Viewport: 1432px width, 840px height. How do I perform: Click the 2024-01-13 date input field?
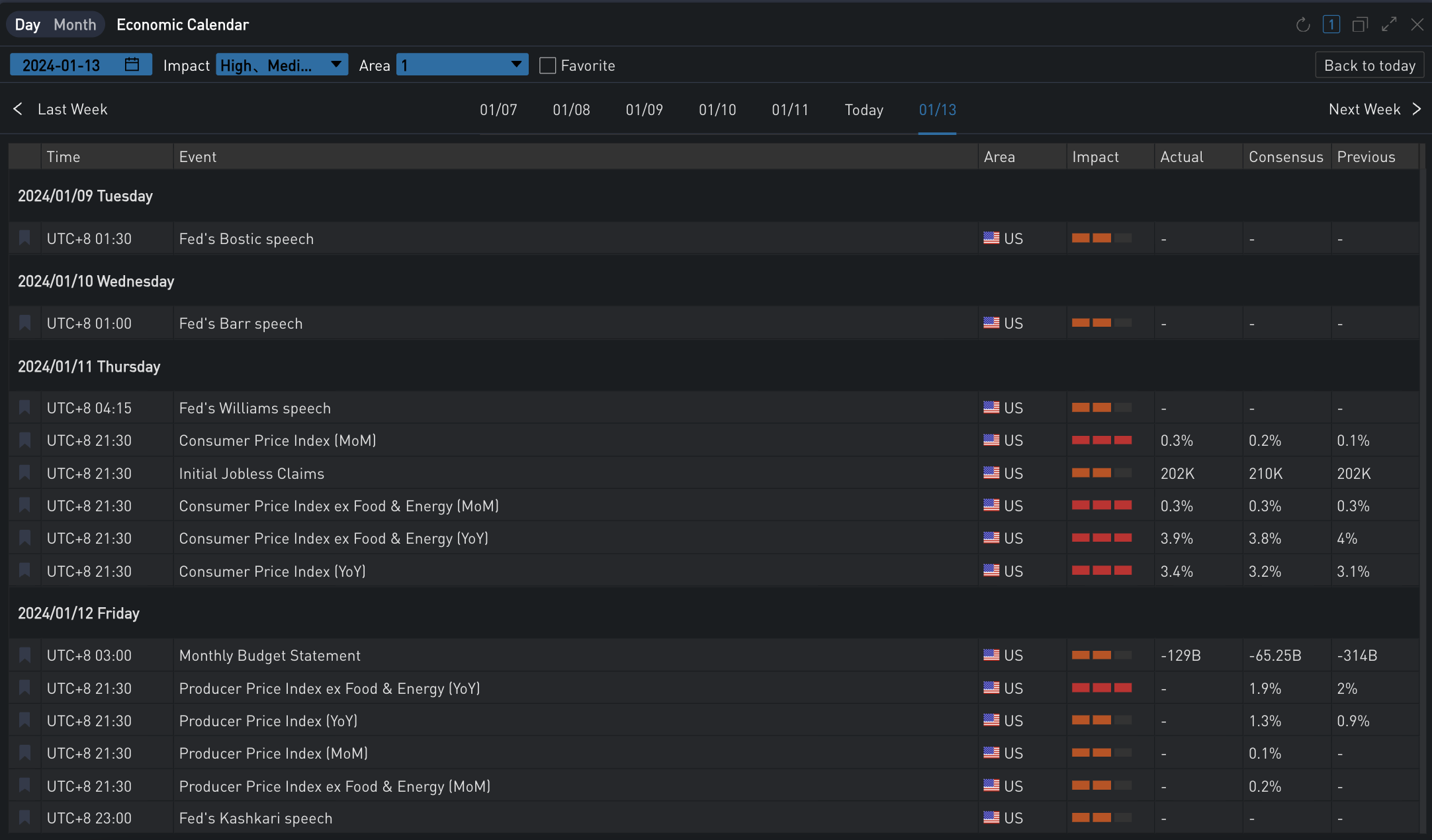point(62,65)
